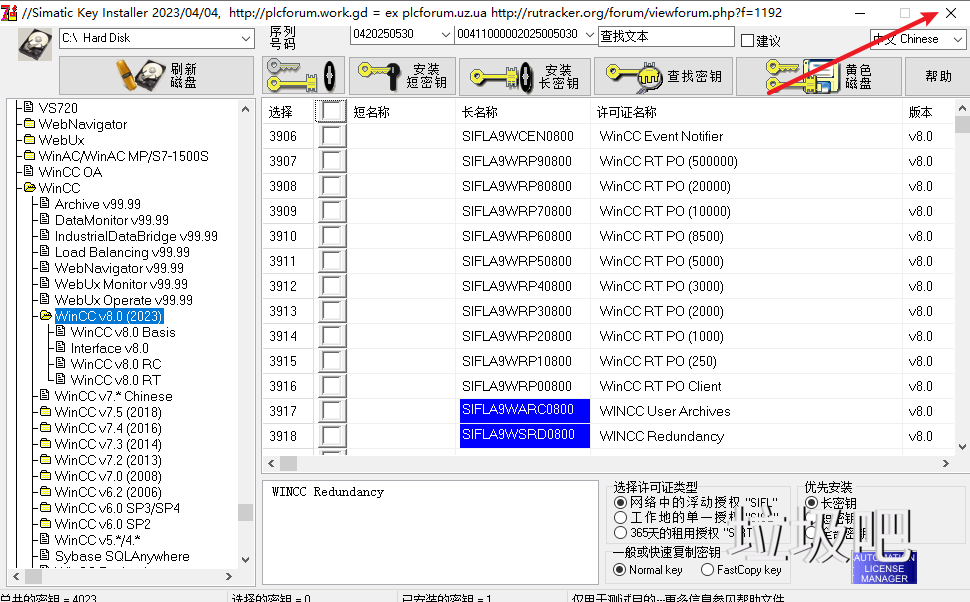
Task: Install short key (安装短密钥)
Action: coord(403,76)
